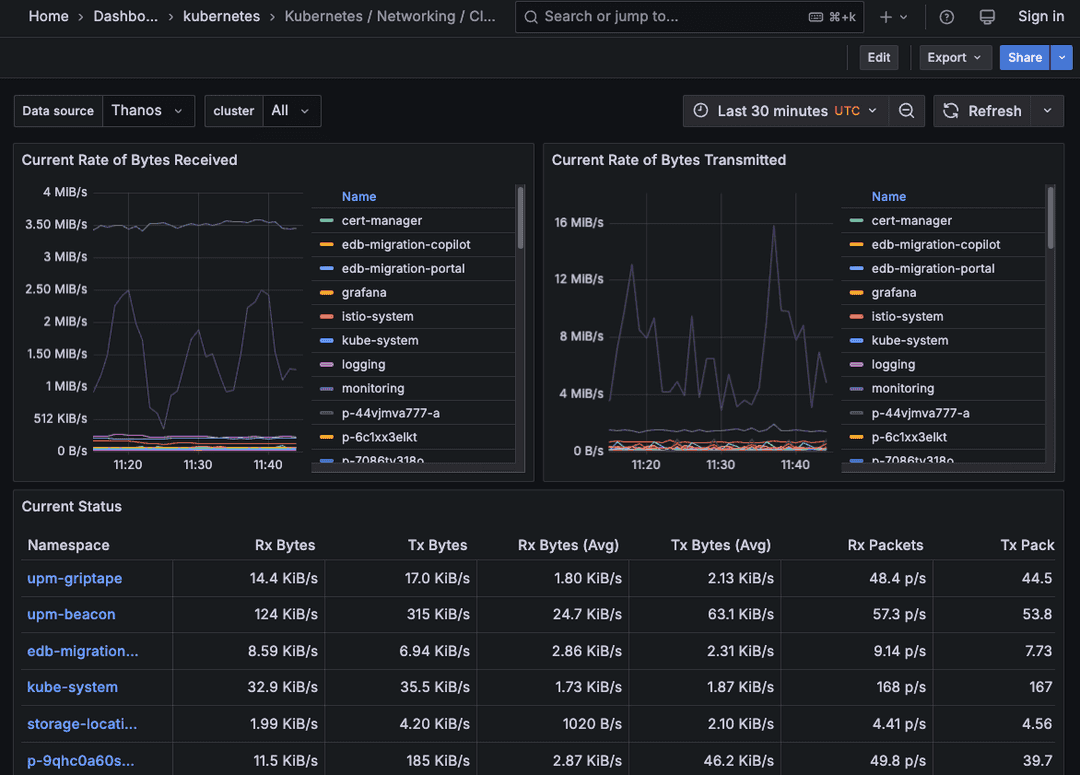Expand the Export dropdown

click(955, 57)
